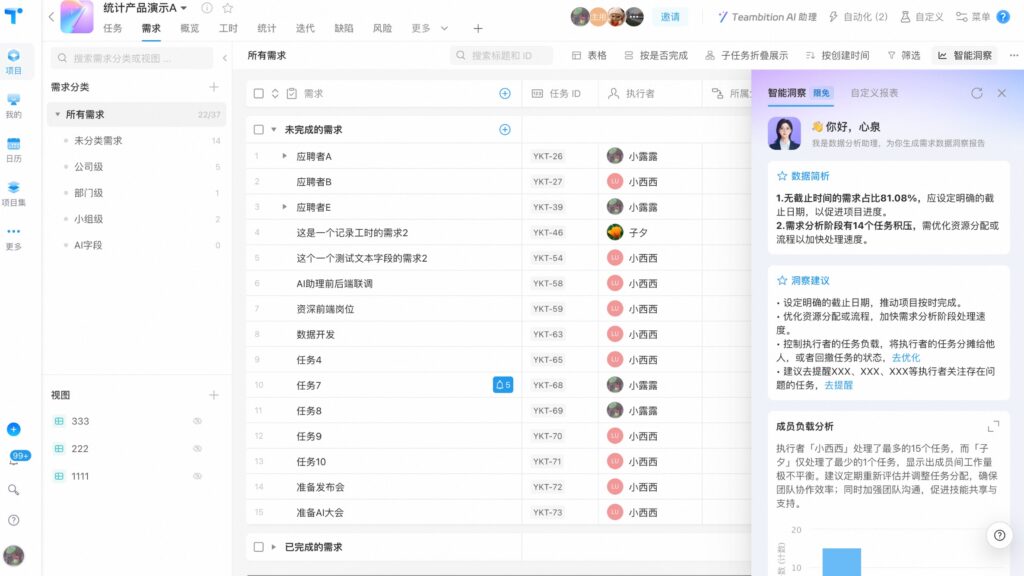Open the sidebar search magnifier icon

(x=13, y=490)
